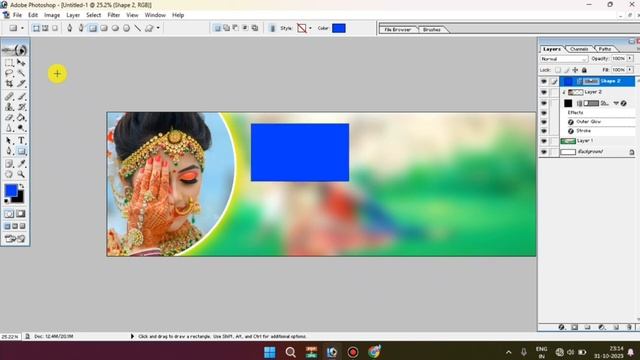The width and height of the screenshot is (640, 360).
Task: Open the Brushes palette tab
Action: tap(431, 29)
